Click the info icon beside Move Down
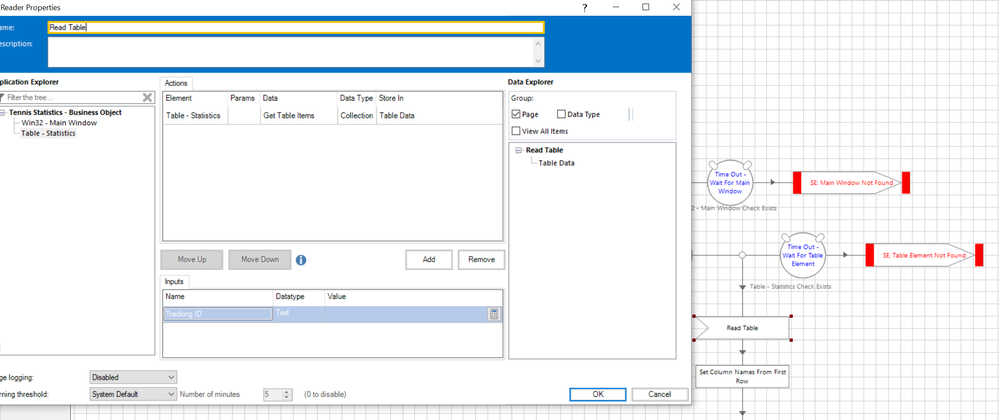This screenshot has height=420, width=999. tap(301, 260)
